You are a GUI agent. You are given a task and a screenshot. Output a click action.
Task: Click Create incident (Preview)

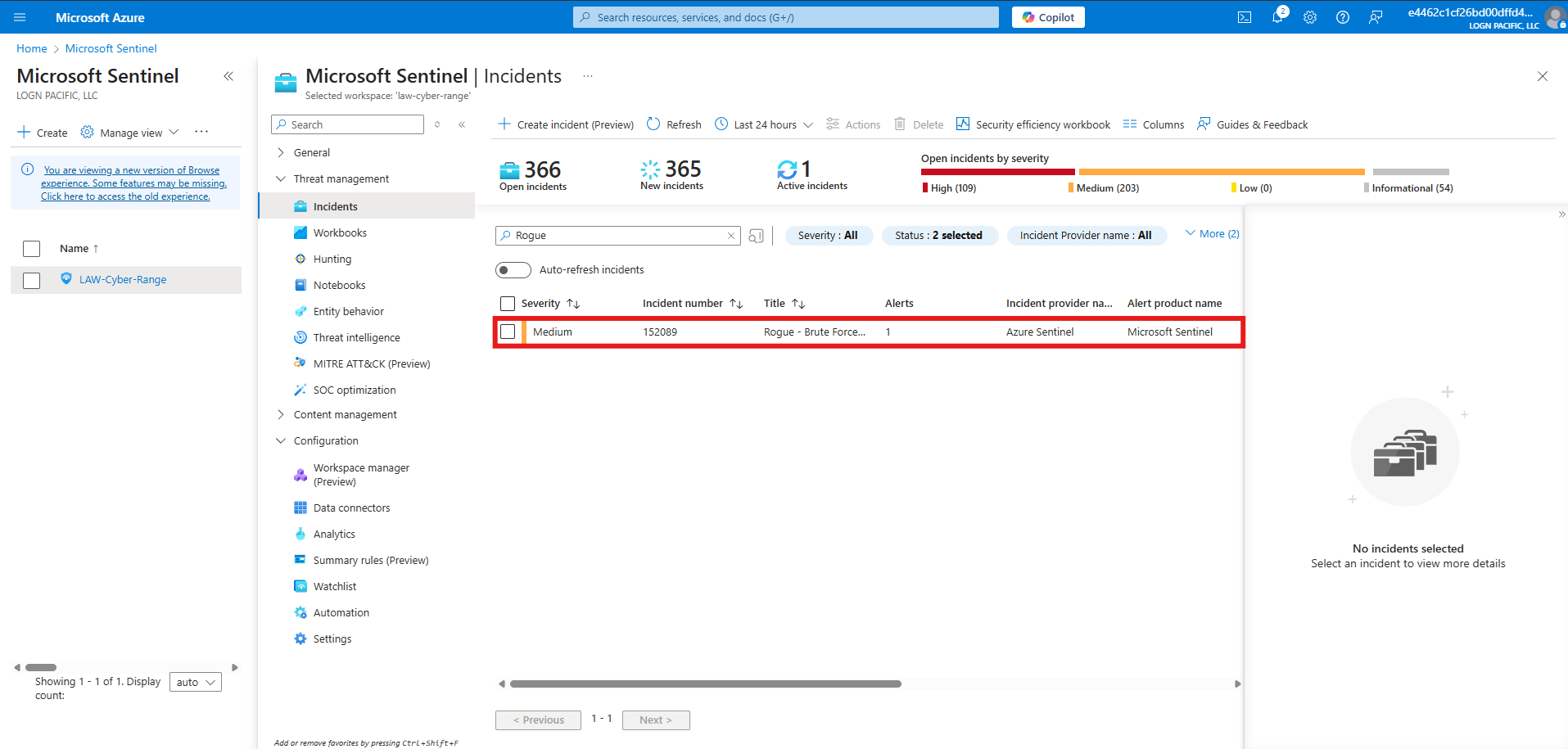[x=566, y=124]
